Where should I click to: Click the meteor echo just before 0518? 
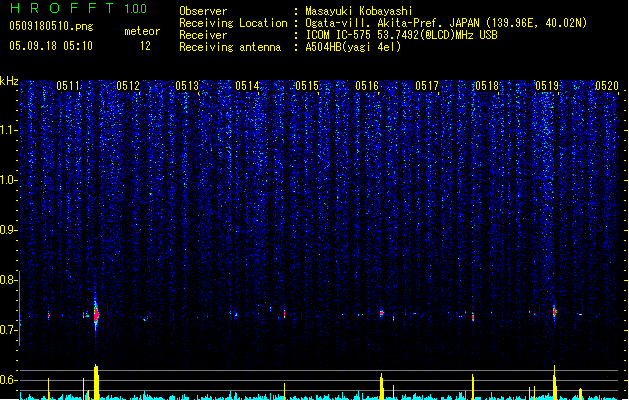[473, 317]
